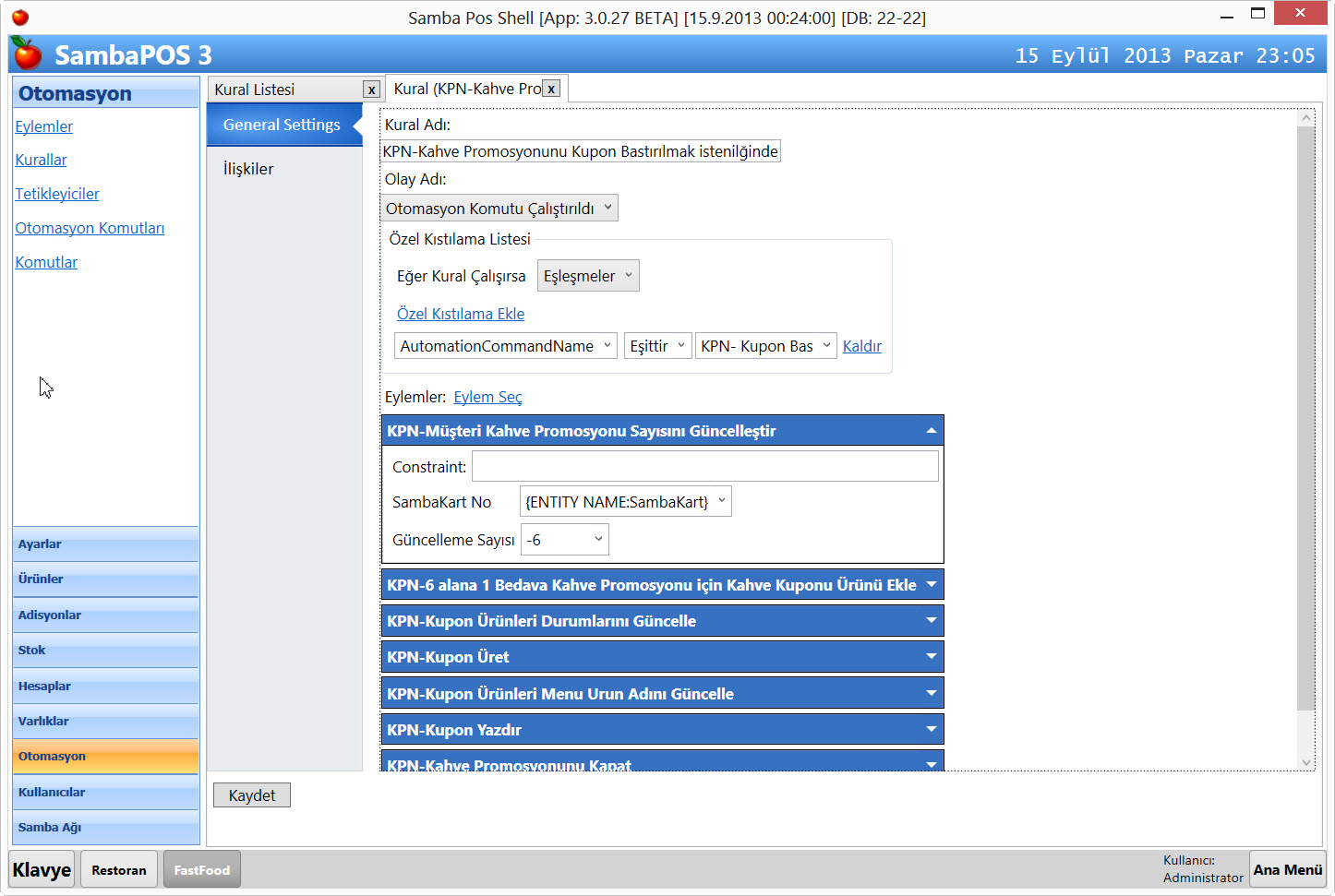
Task: Close the Kural Listesi tab
Action: (x=371, y=90)
